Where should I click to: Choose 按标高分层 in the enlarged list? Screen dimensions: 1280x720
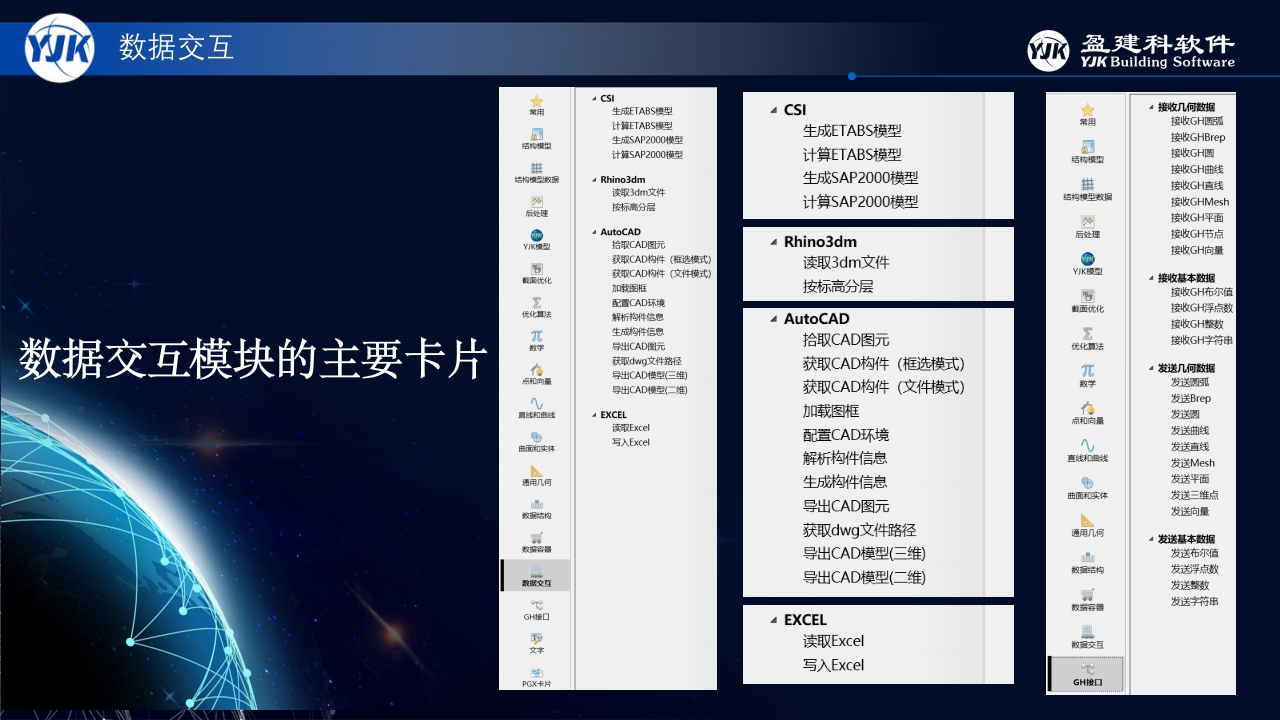tap(838, 286)
